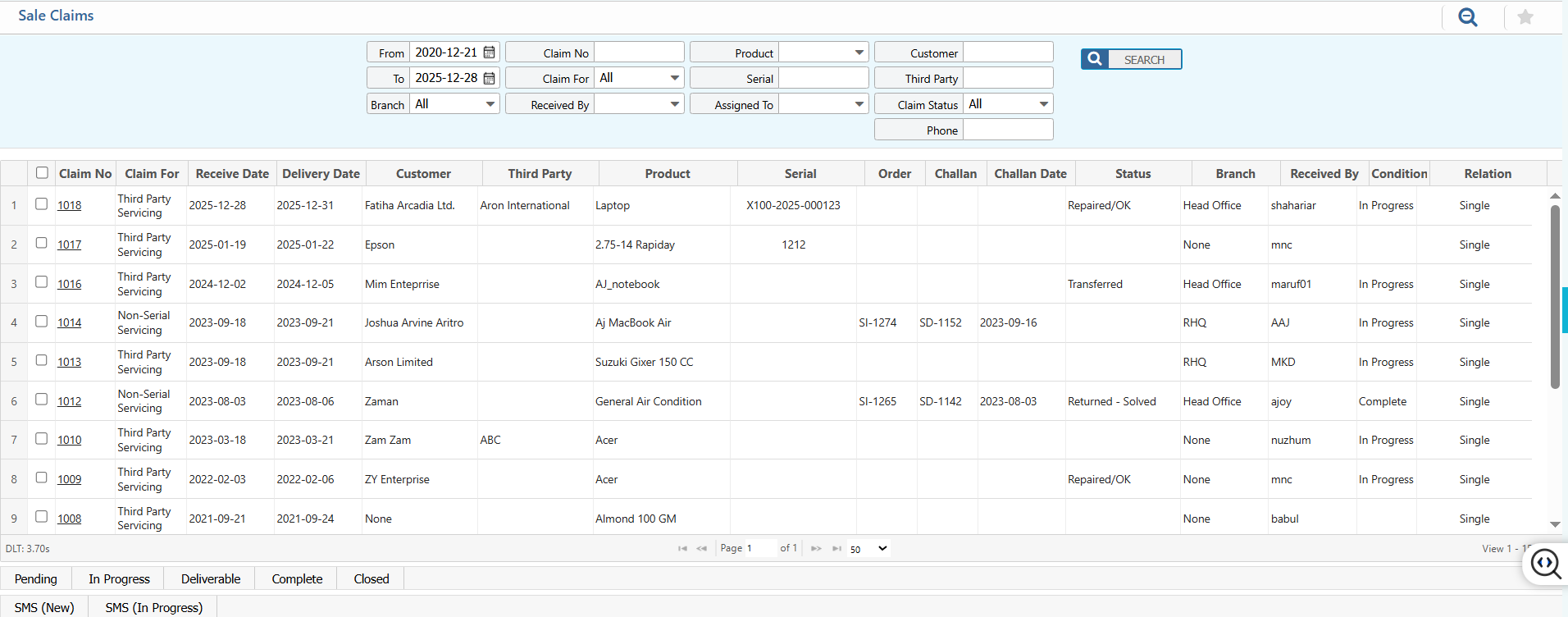
Task: Open the SMS (New) tab
Action: click(44, 607)
